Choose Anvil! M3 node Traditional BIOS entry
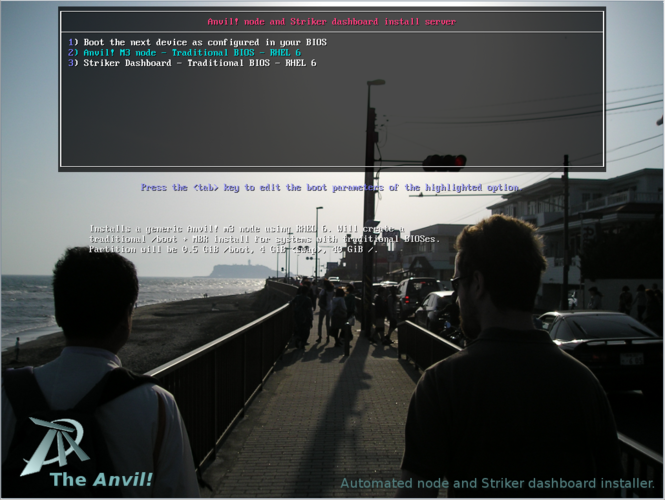The height and width of the screenshot is (500, 665). [x=184, y=53]
